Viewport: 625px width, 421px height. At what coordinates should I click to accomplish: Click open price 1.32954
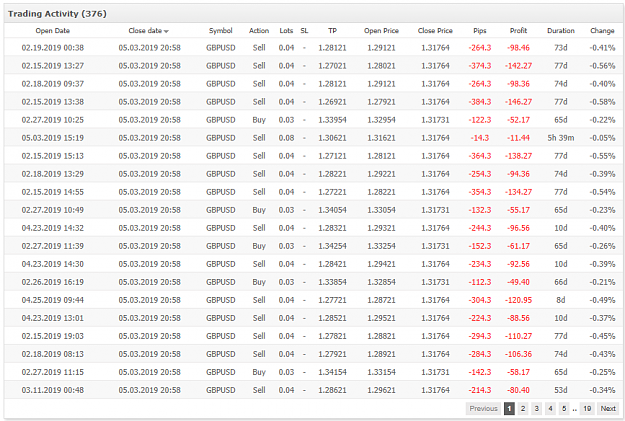[x=381, y=120]
